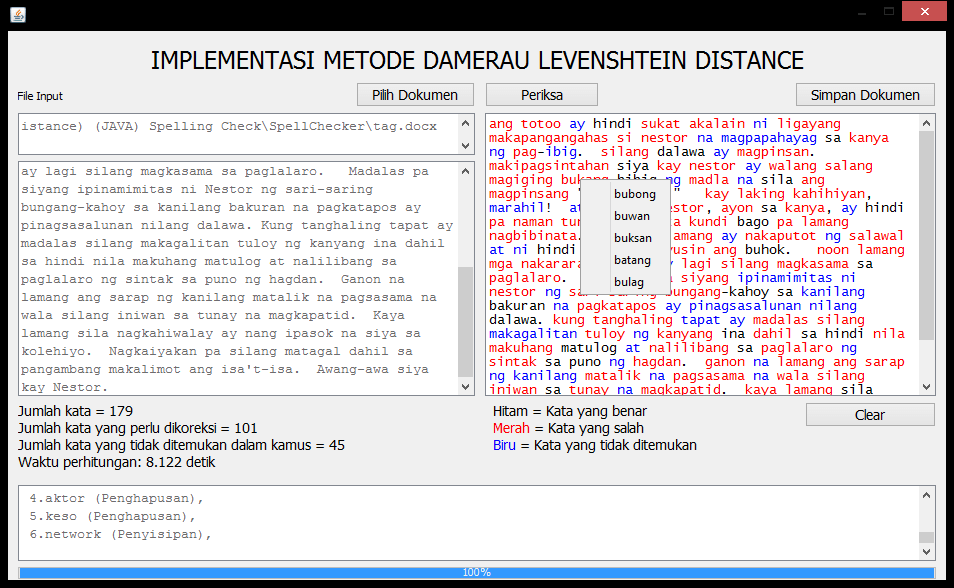Click up arrow of file path scrollbar

click(466, 123)
